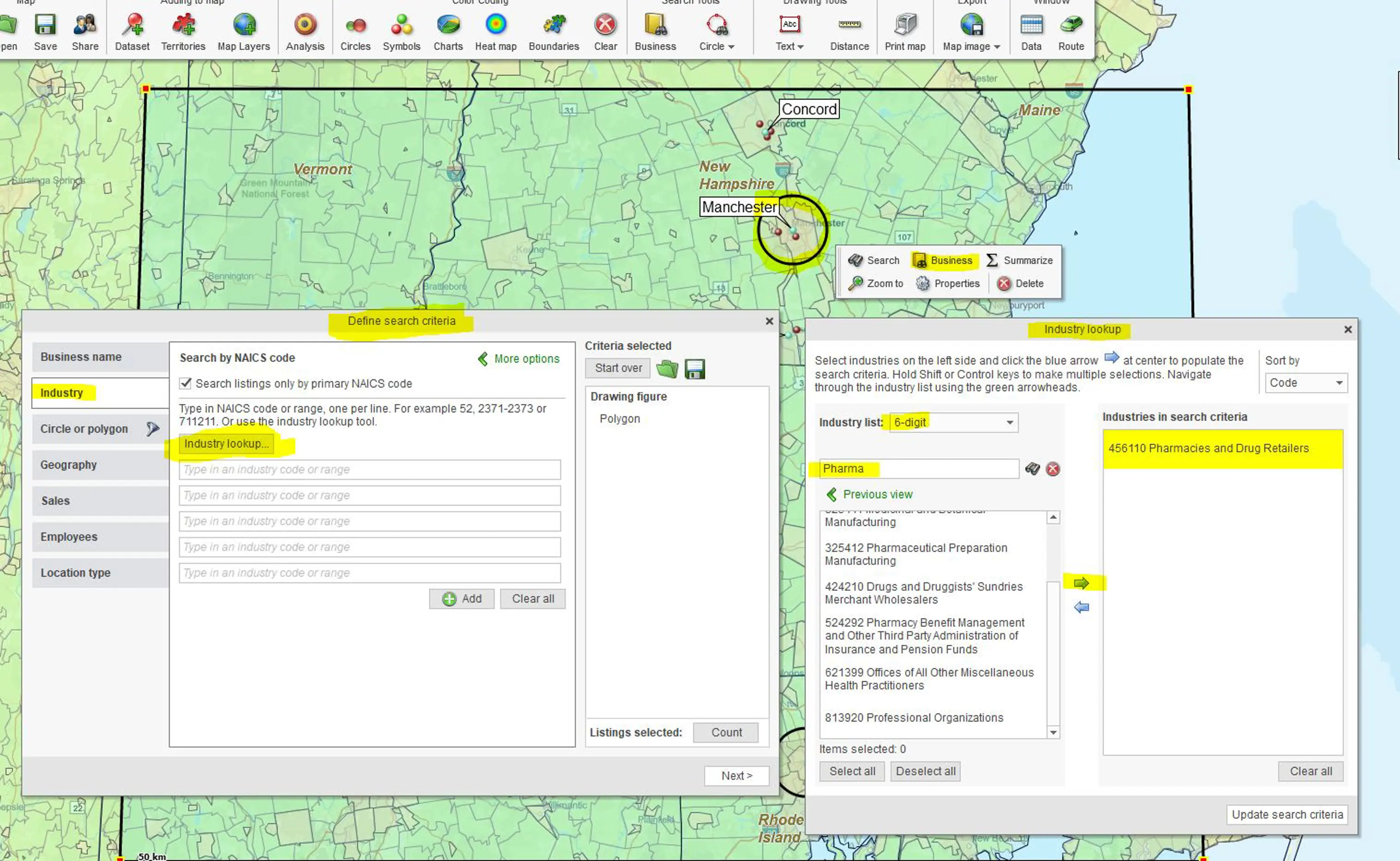Screen dimensions: 1400x861
Task: Expand the Circle search tool dropdown
Action: point(731,47)
